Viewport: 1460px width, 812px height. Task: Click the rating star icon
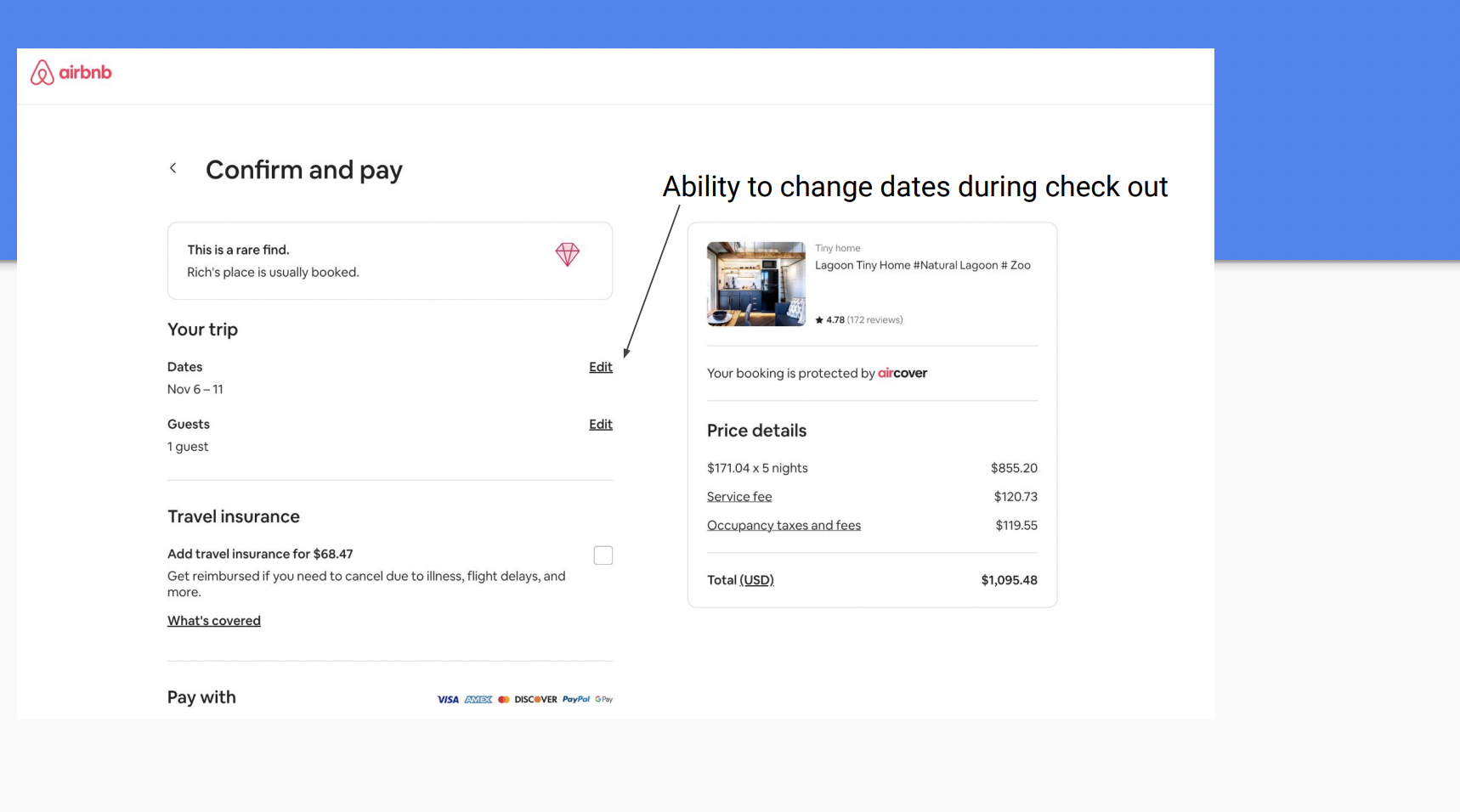[x=819, y=320]
